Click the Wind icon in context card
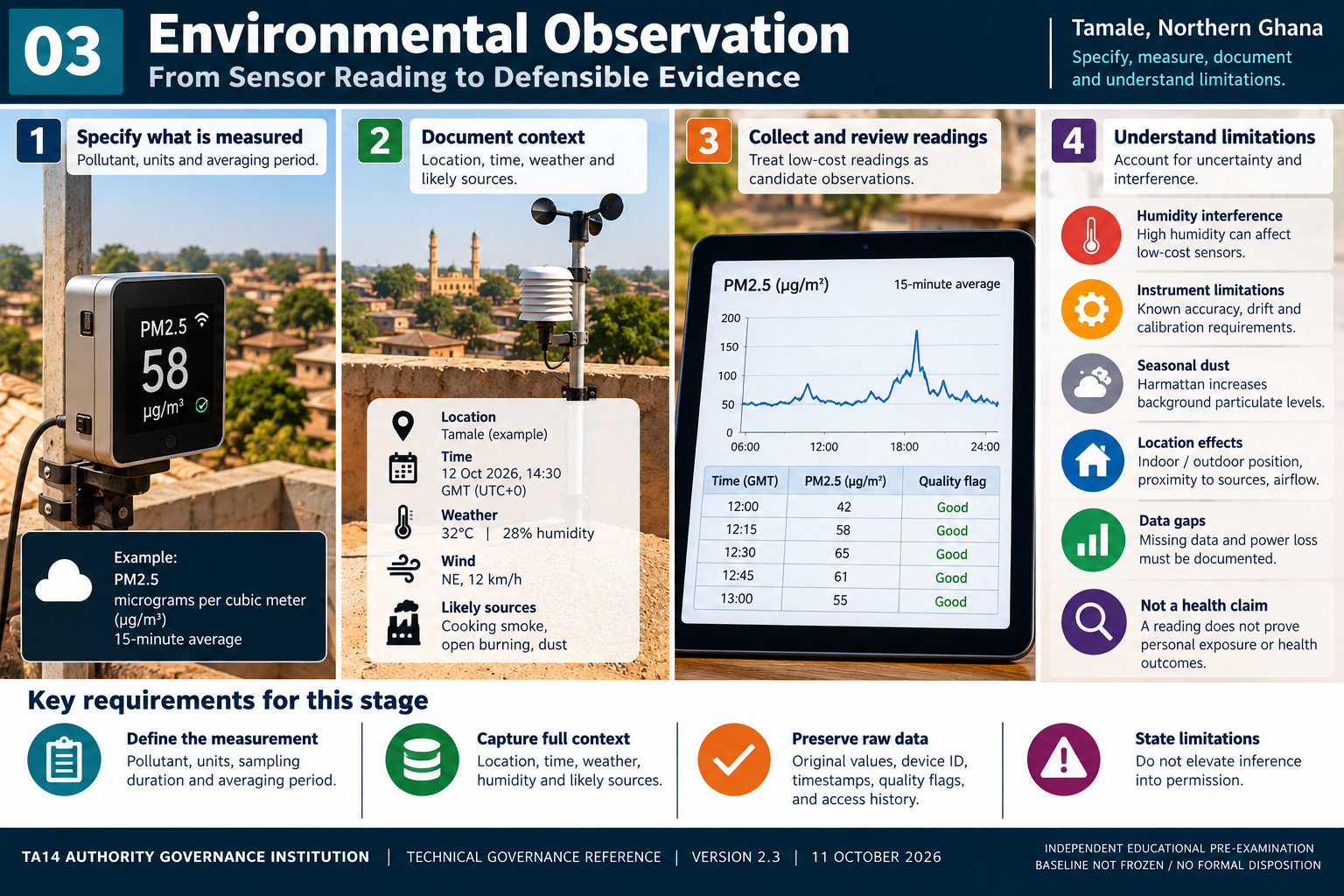1344x896 pixels. pyautogui.click(x=403, y=569)
